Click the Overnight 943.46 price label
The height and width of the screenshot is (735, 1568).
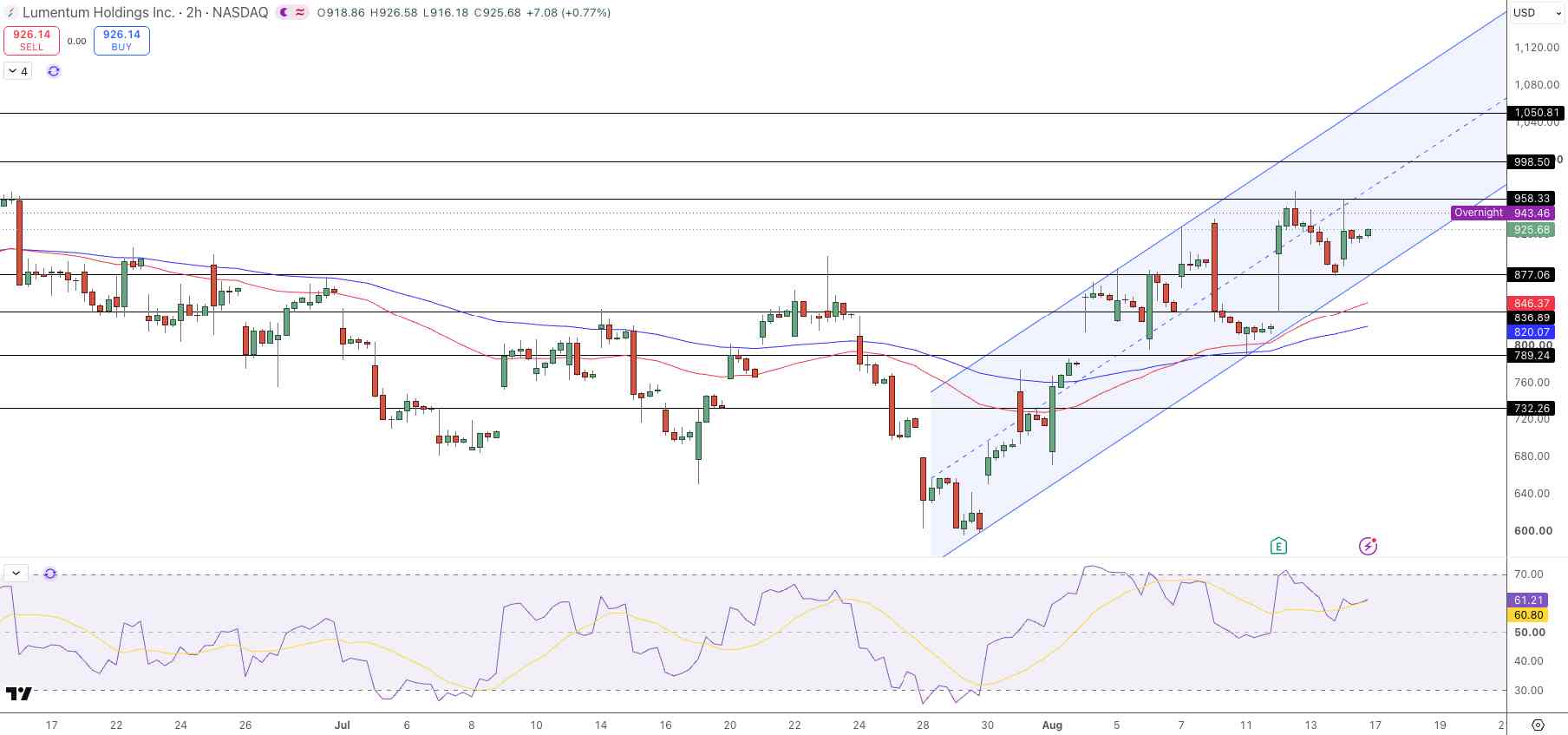(1503, 213)
